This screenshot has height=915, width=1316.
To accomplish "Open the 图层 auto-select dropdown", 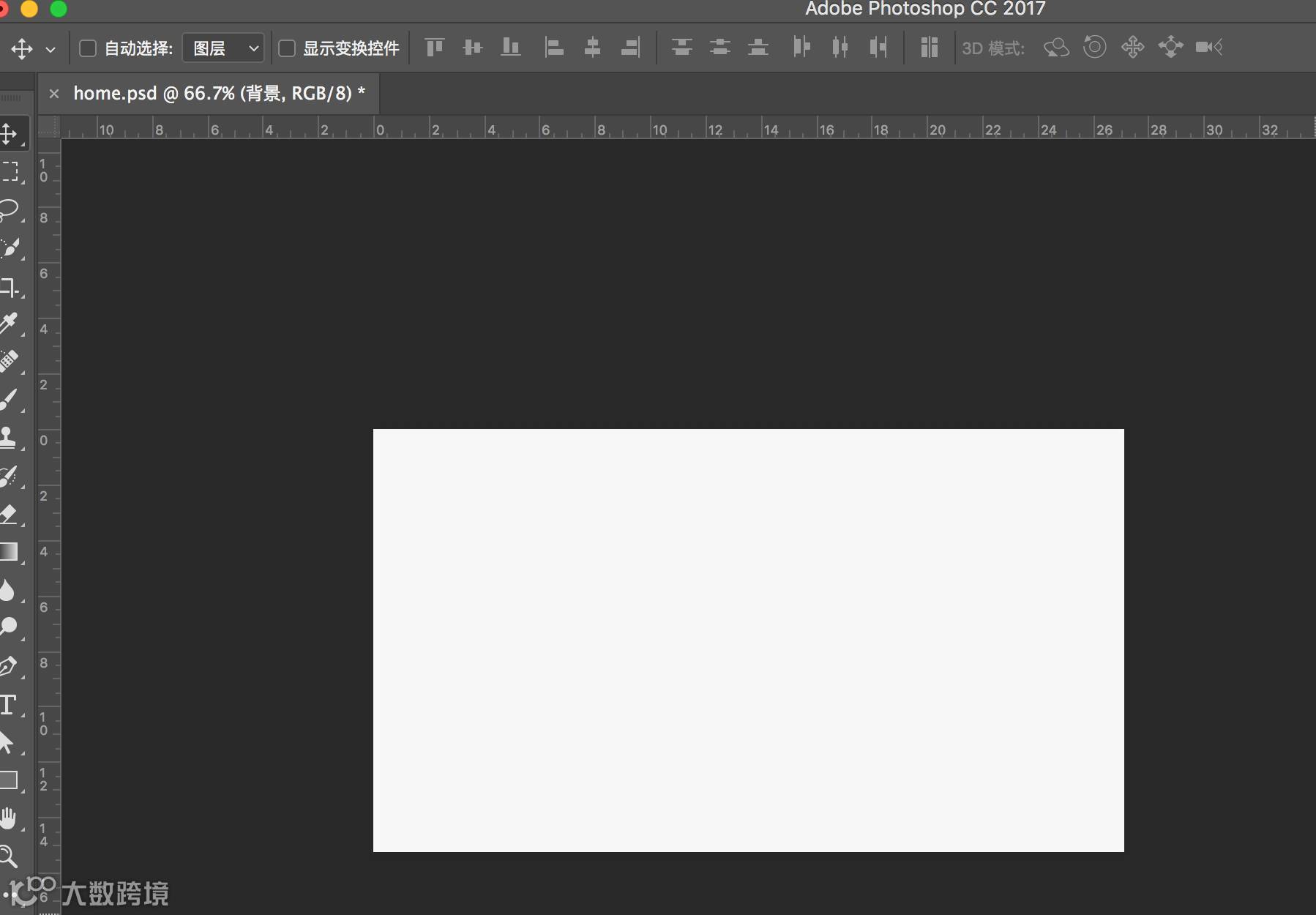I will [223, 48].
